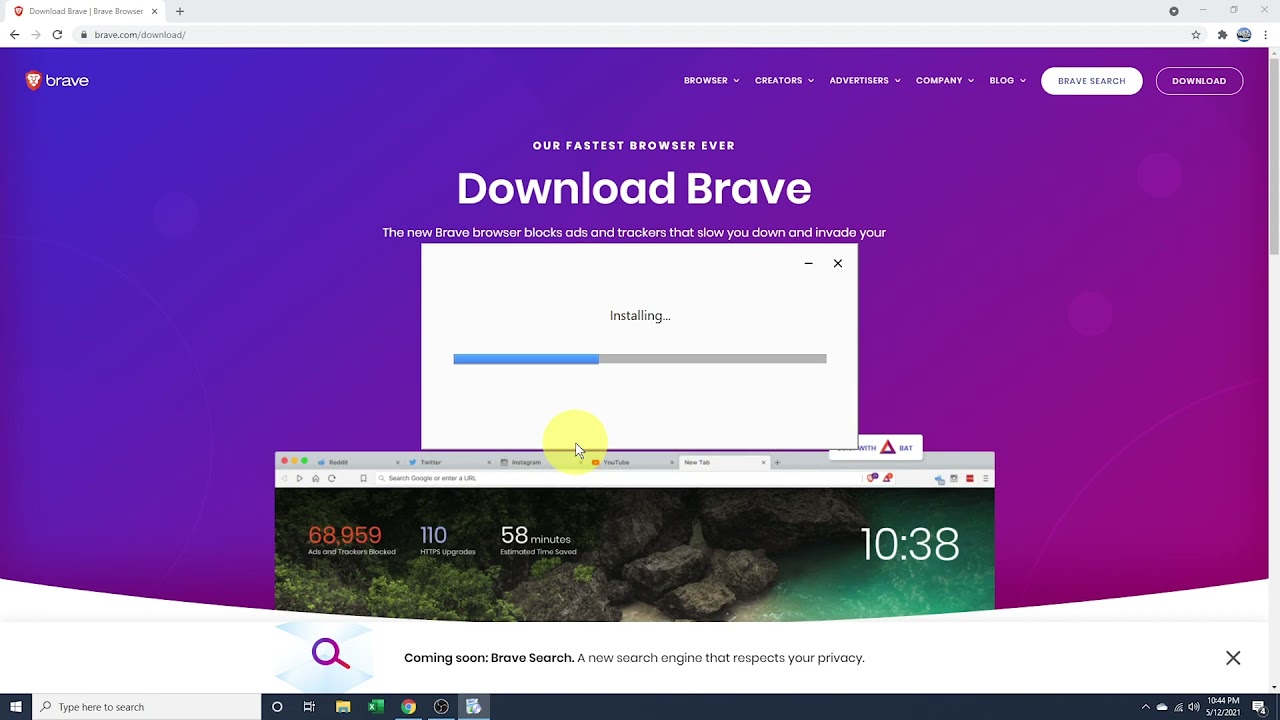Click the taskbar search box
Screen dimensions: 1280x720
coord(146,707)
